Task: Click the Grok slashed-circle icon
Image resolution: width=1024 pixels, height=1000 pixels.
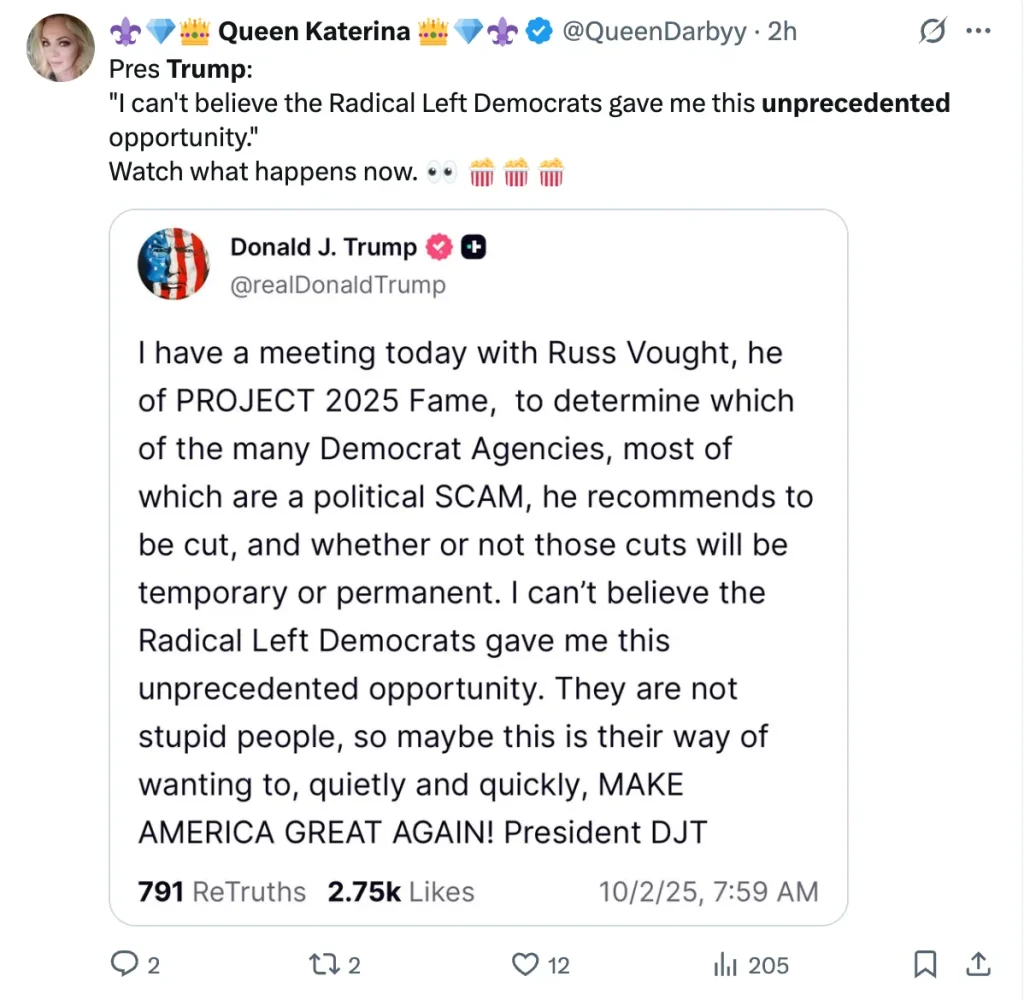Action: tap(932, 32)
